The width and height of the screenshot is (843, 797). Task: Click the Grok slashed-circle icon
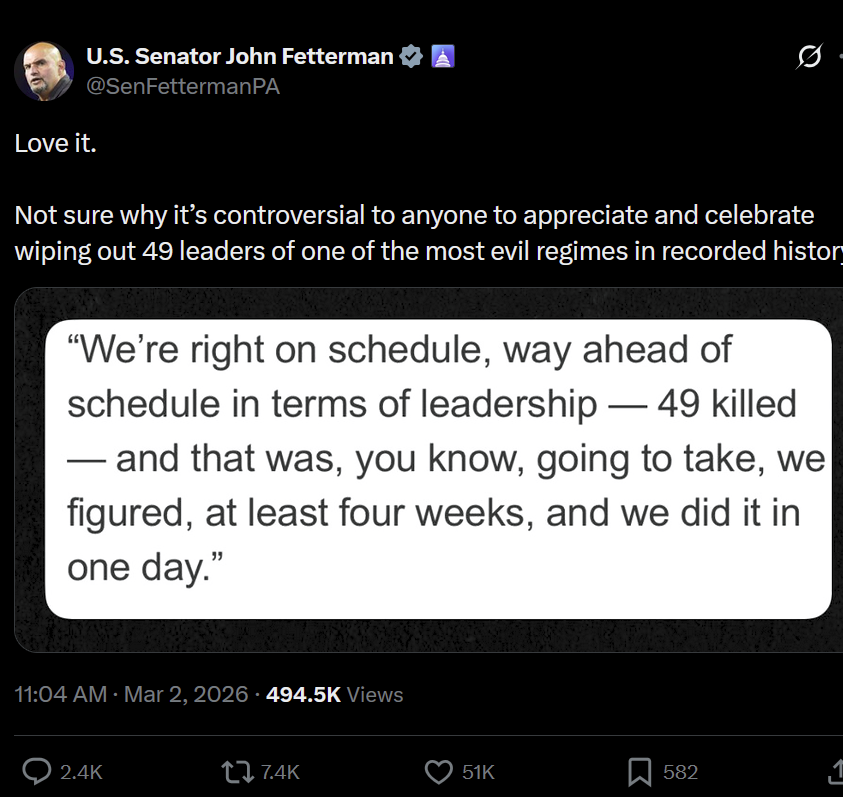pos(807,59)
